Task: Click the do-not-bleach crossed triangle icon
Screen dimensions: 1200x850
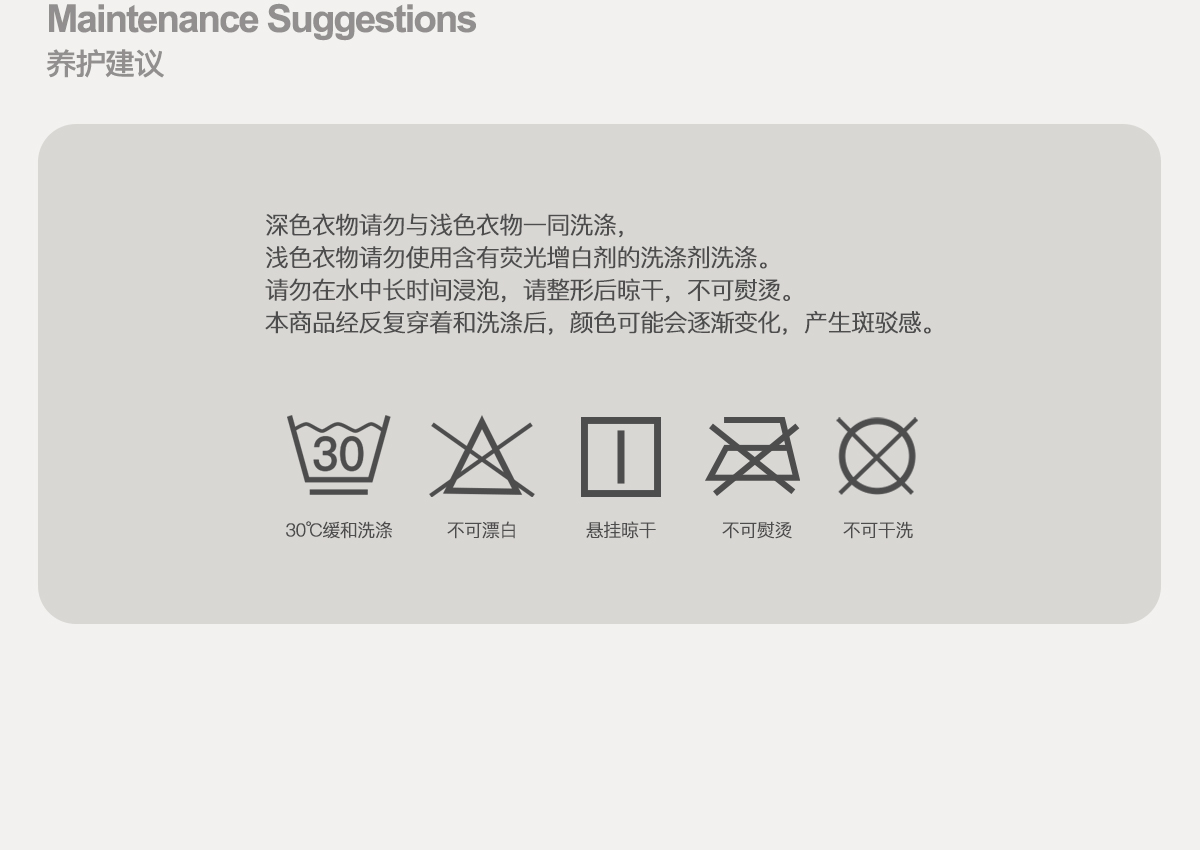Action: click(482, 457)
